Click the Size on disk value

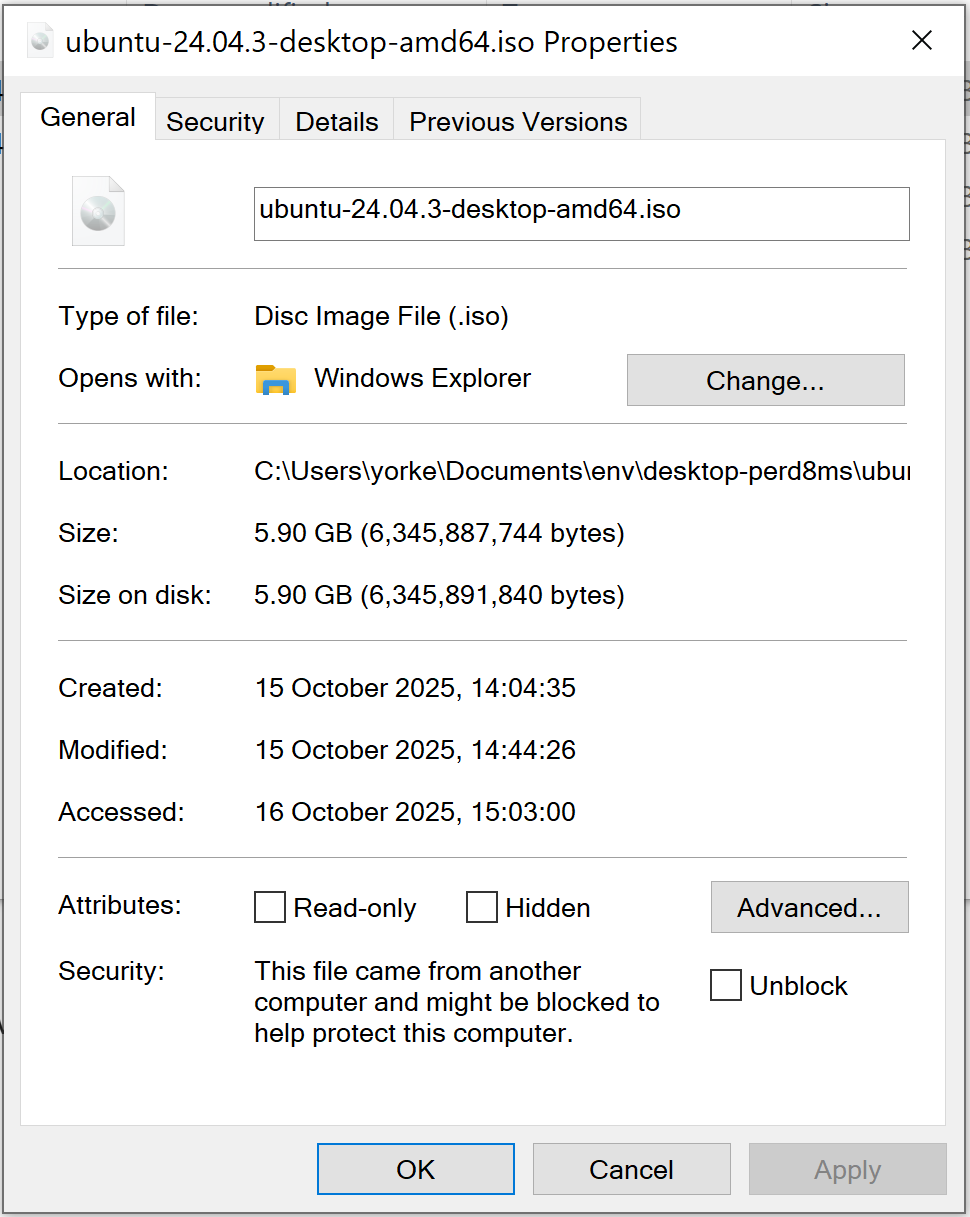point(439,596)
